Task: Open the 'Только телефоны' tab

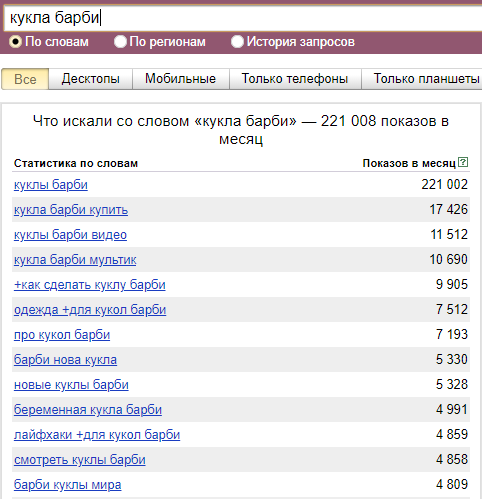Action: (x=295, y=79)
